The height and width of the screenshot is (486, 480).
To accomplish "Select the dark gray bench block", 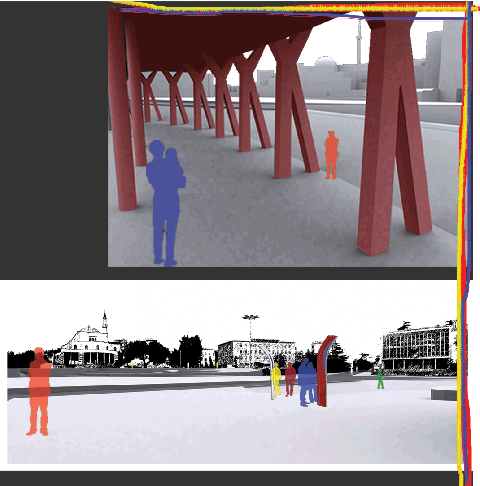I will click(x=444, y=395).
